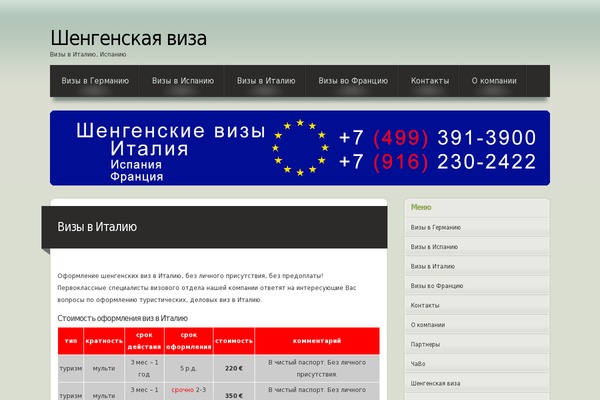600x400 pixels.
Task: Click 'Испания' text in the blue banner
Action: [x=136, y=165]
